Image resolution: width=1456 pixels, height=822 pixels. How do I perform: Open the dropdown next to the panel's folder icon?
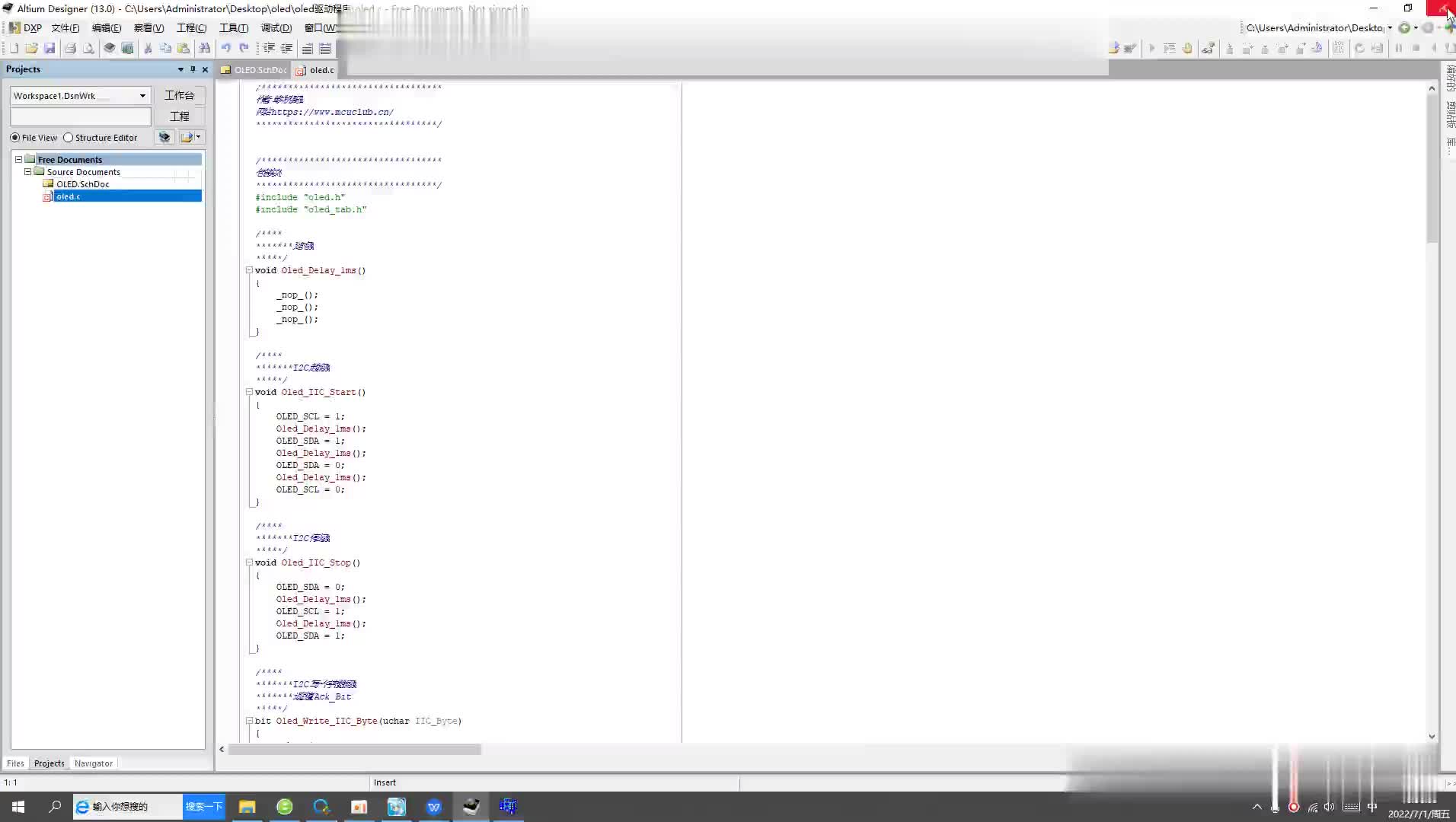pyautogui.click(x=199, y=137)
